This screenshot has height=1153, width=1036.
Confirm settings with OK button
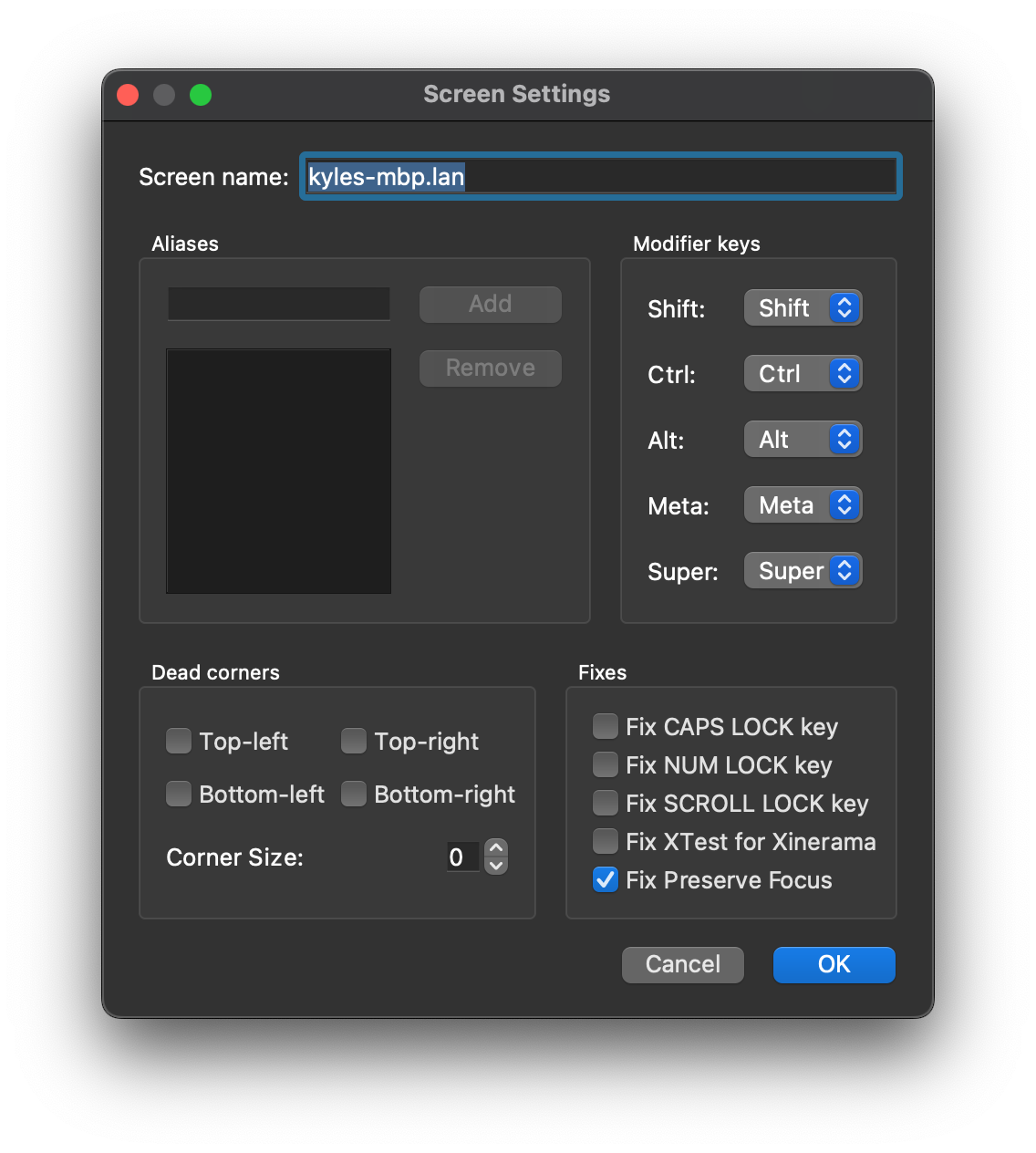coord(834,964)
